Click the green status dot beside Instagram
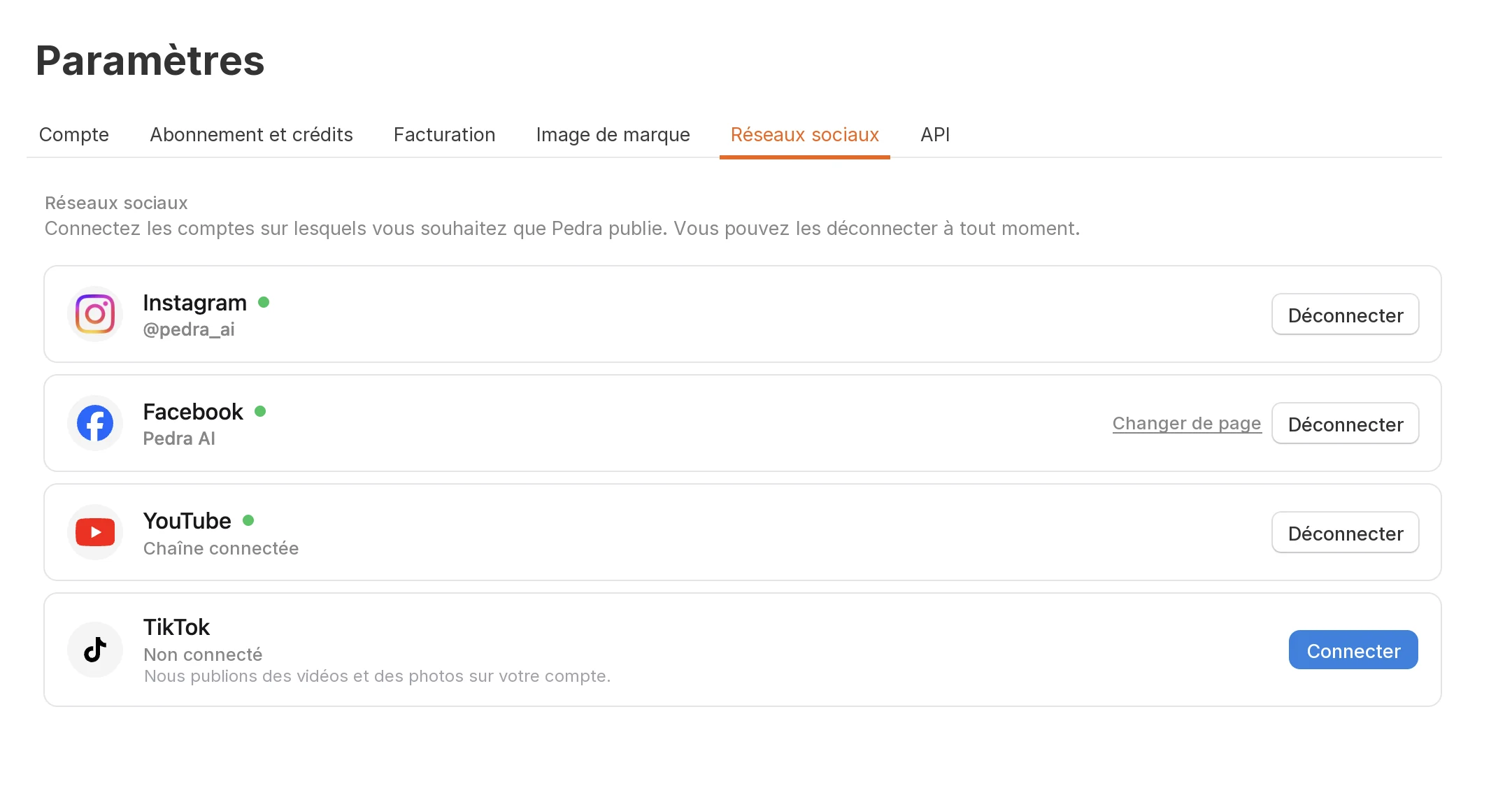This screenshot has width=1512, height=793. [264, 302]
